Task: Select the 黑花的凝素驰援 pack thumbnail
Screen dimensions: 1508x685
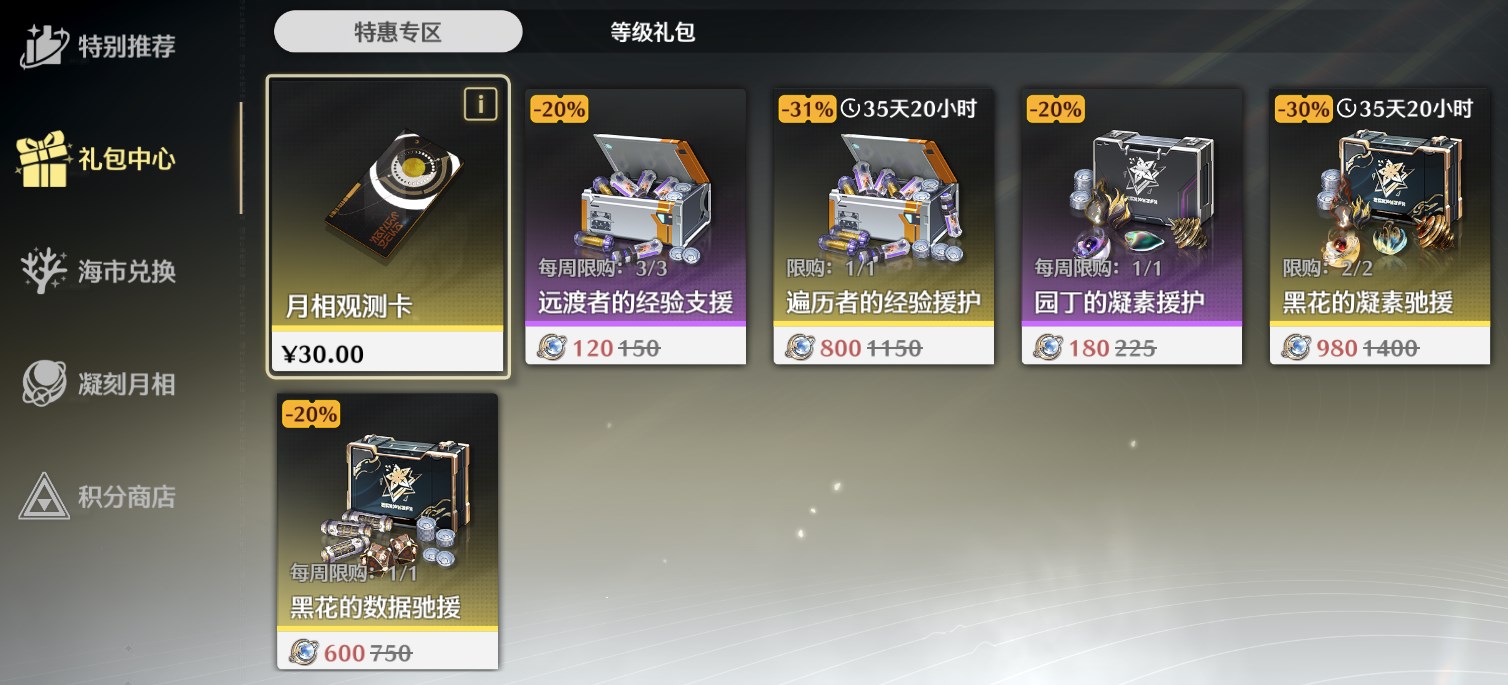Action: [x=1380, y=190]
